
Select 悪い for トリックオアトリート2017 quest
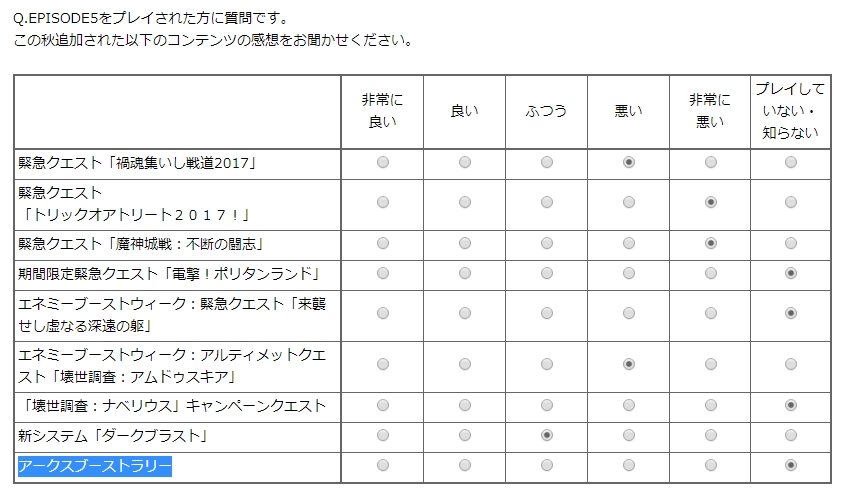[629, 202]
